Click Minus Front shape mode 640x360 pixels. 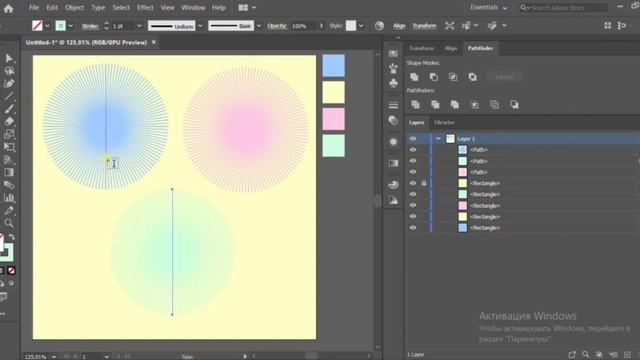point(433,77)
